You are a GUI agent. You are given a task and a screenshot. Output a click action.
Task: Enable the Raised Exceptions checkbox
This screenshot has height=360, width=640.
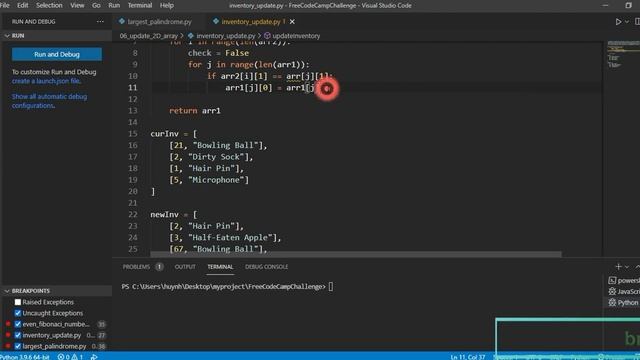click(18, 302)
